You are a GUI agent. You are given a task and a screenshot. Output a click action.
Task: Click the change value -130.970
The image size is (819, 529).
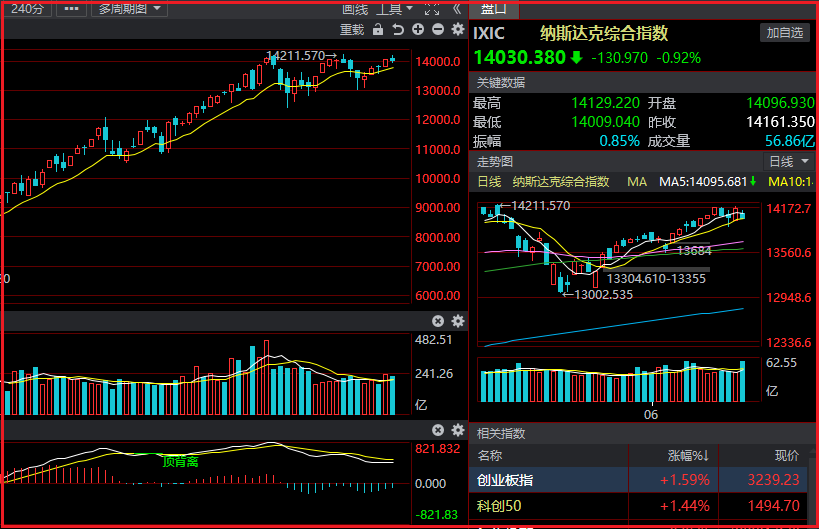pyautogui.click(x=619, y=58)
